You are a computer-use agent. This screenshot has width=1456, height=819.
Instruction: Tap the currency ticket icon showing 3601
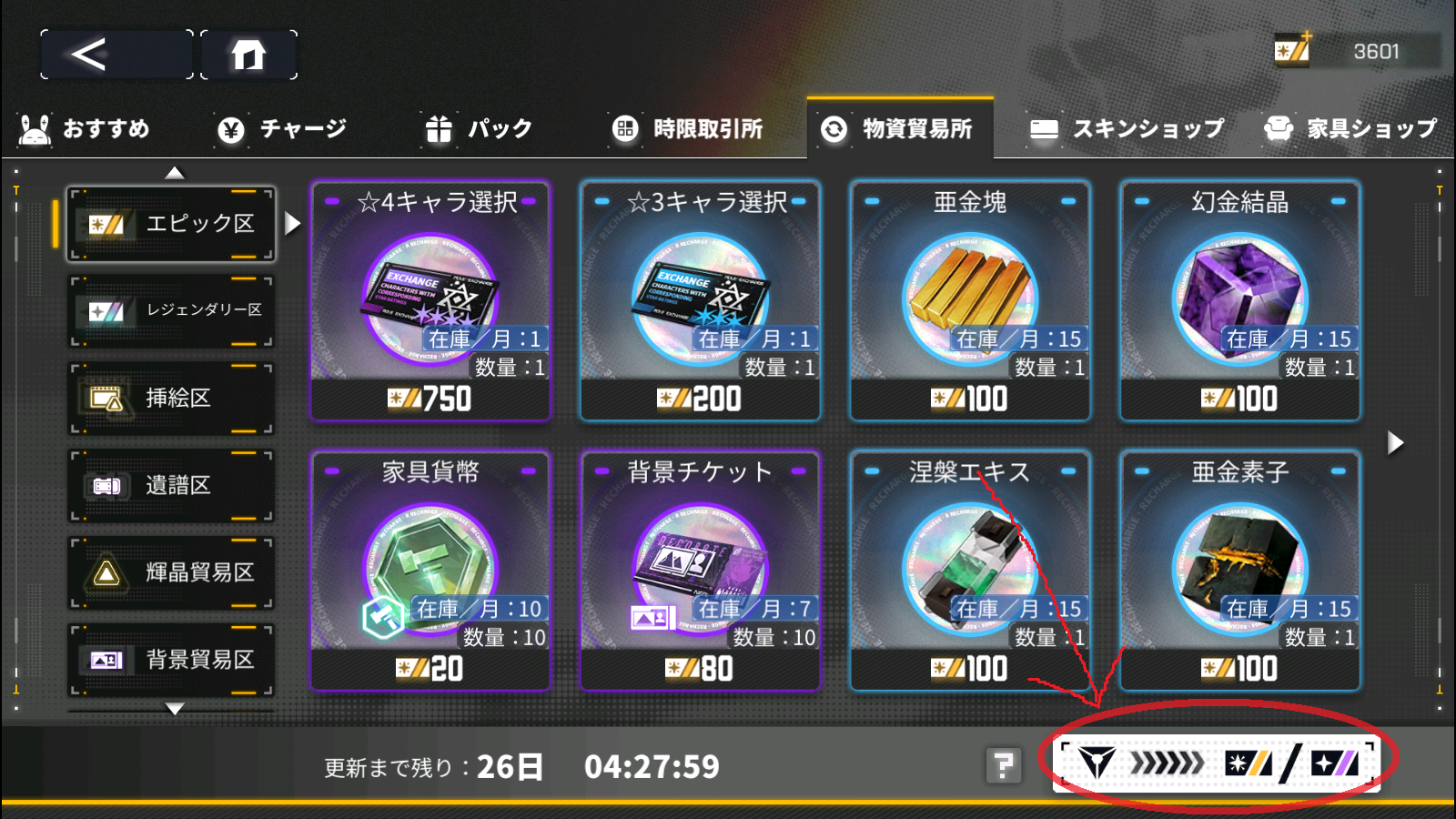[1291, 49]
